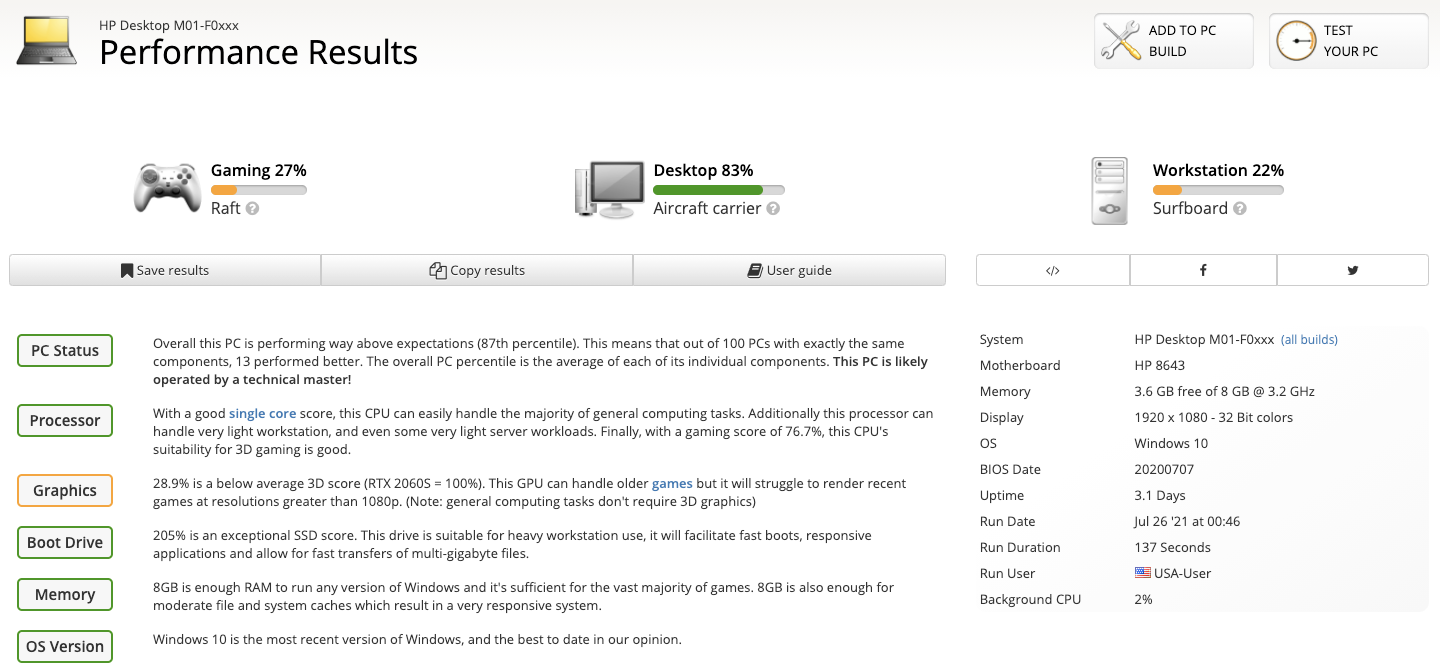Open the all builds link
This screenshot has height=670, width=1440.
pyautogui.click(x=1309, y=340)
